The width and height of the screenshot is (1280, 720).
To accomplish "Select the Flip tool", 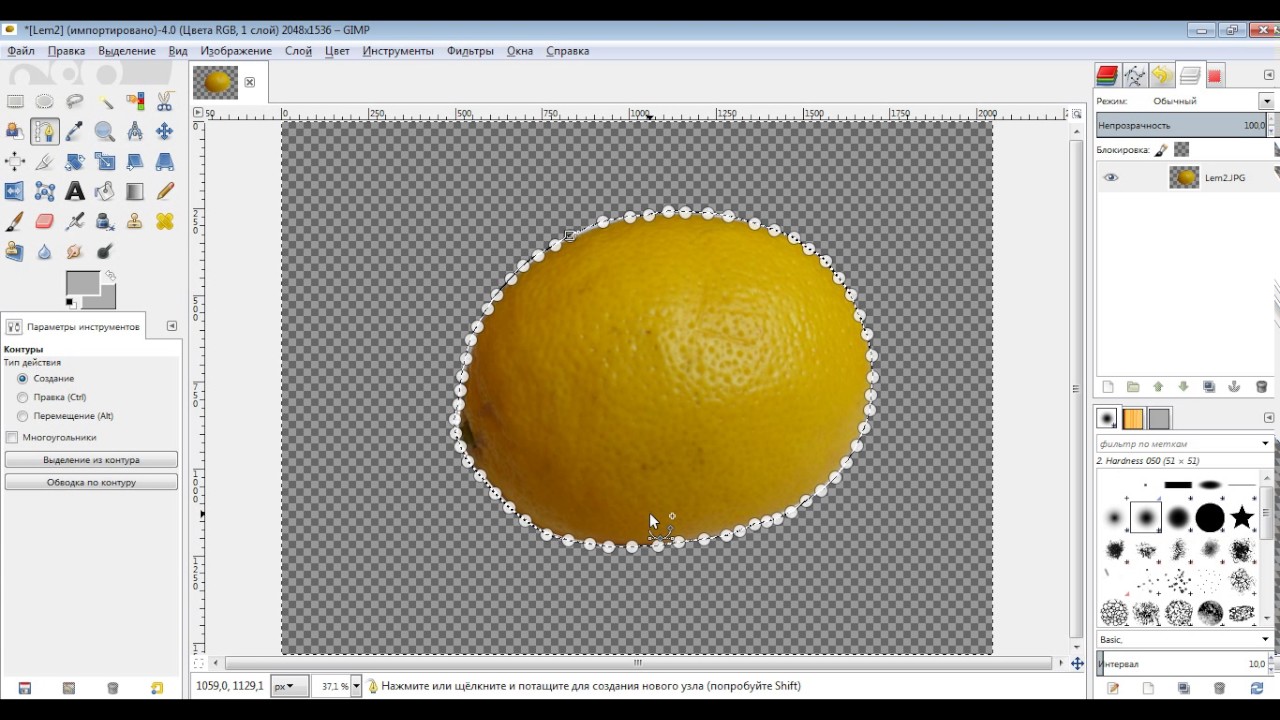I will pyautogui.click(x=15, y=191).
